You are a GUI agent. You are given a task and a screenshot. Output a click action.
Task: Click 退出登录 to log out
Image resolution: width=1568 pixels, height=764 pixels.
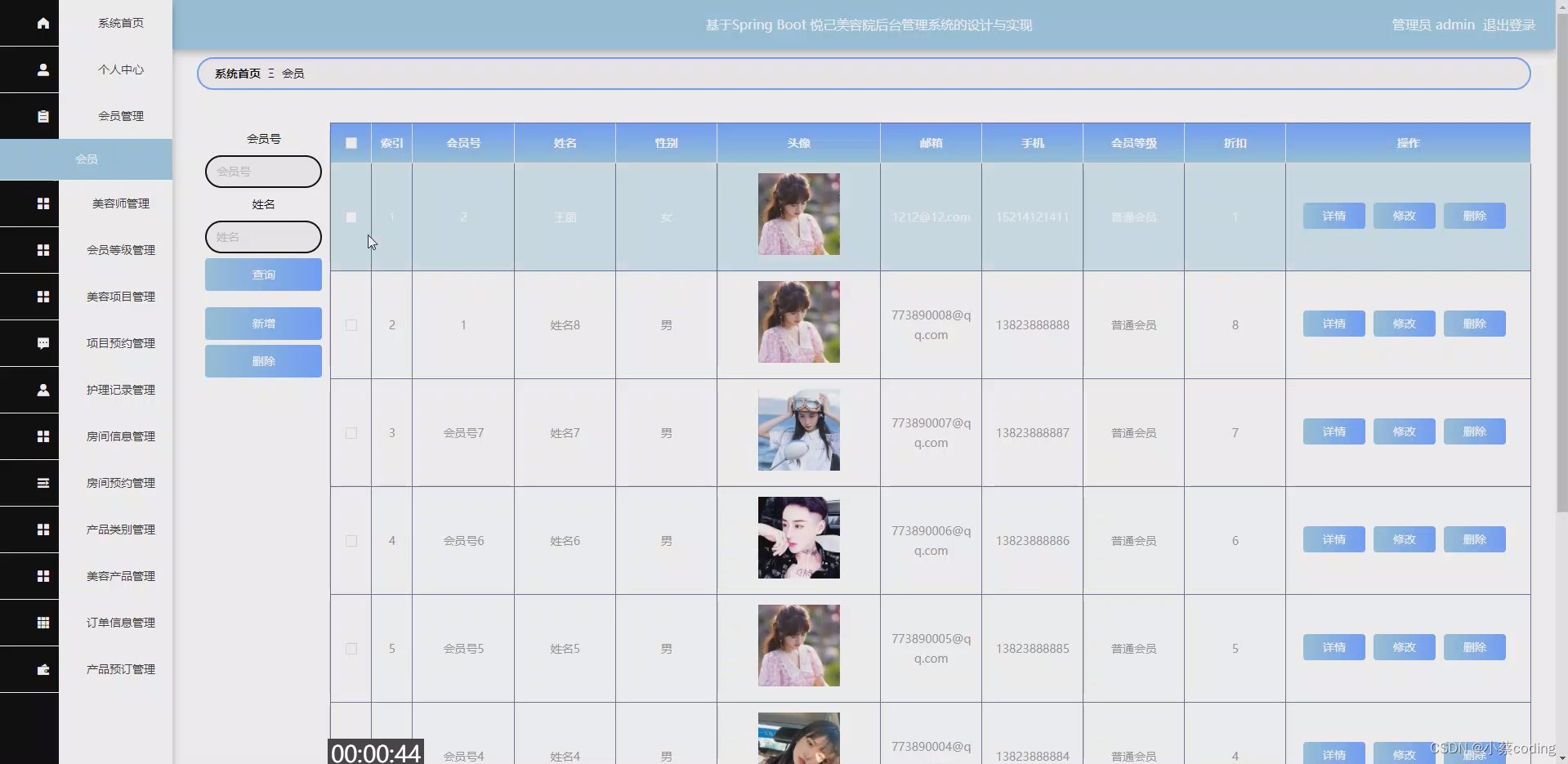click(1509, 25)
